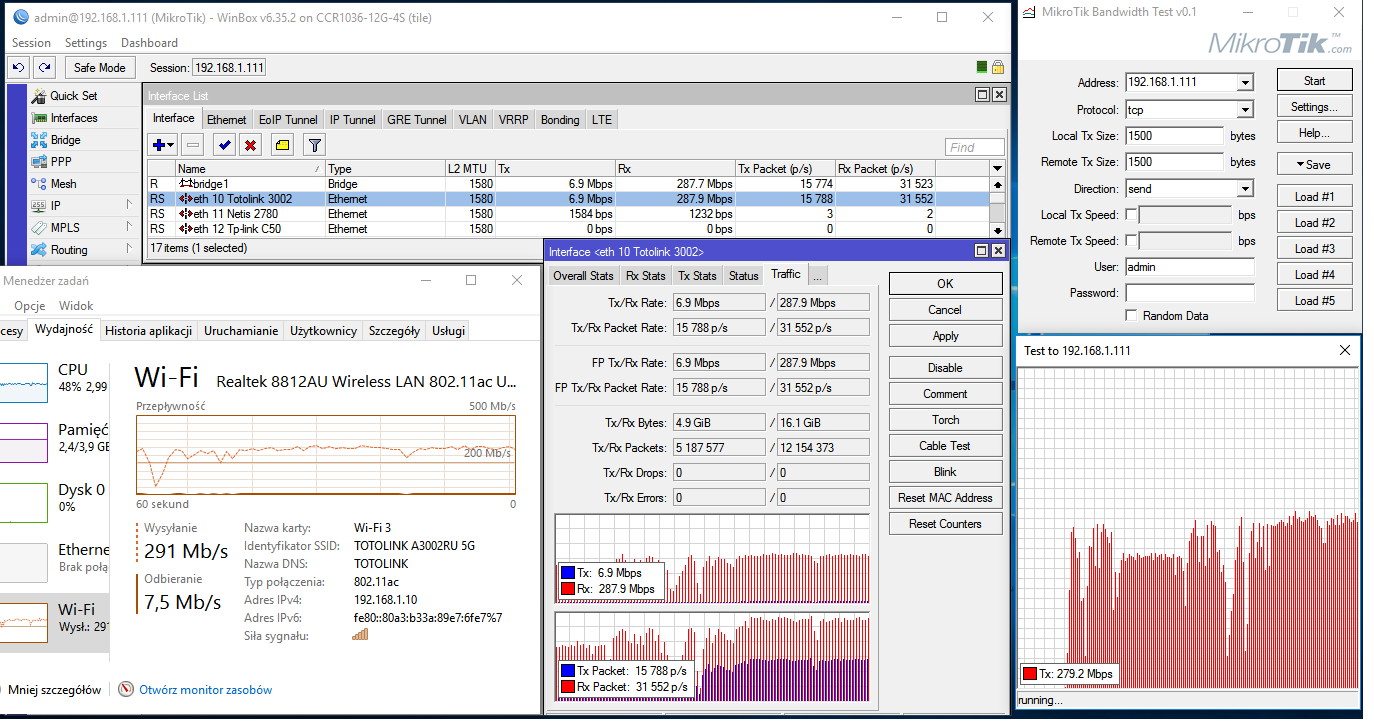Click the Find search field
Viewport: 1374px width, 728px height.
pyautogui.click(x=974, y=147)
